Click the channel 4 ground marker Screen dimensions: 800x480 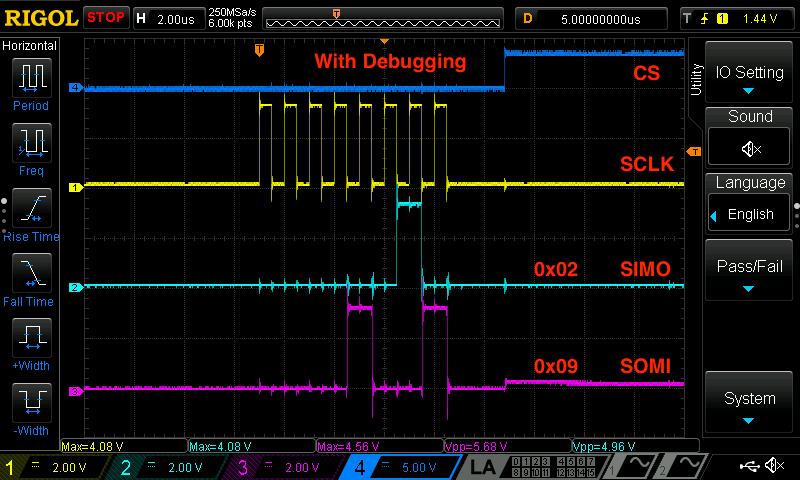pyautogui.click(x=76, y=87)
